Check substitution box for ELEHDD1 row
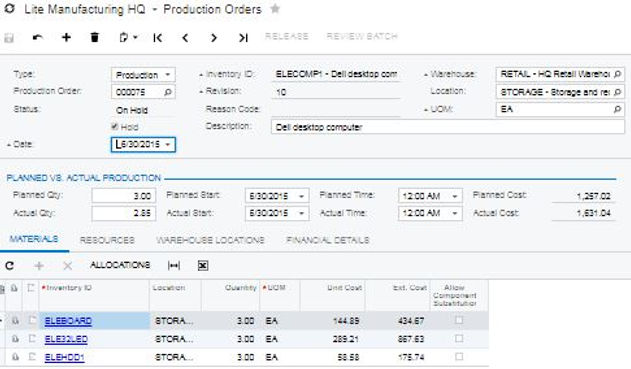The image size is (631, 369). (x=459, y=357)
